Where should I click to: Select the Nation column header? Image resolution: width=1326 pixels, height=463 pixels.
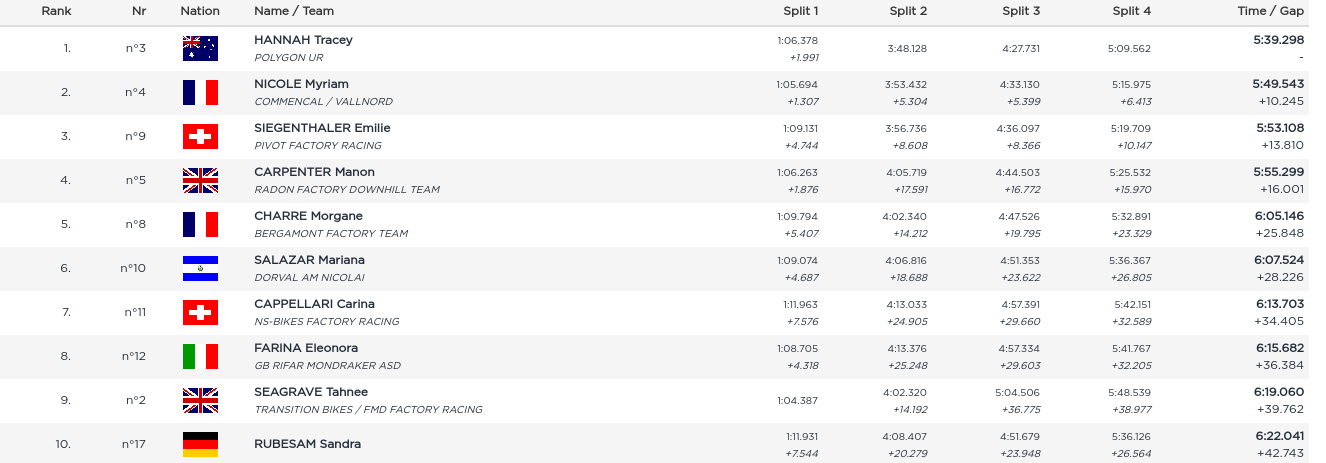(x=200, y=11)
